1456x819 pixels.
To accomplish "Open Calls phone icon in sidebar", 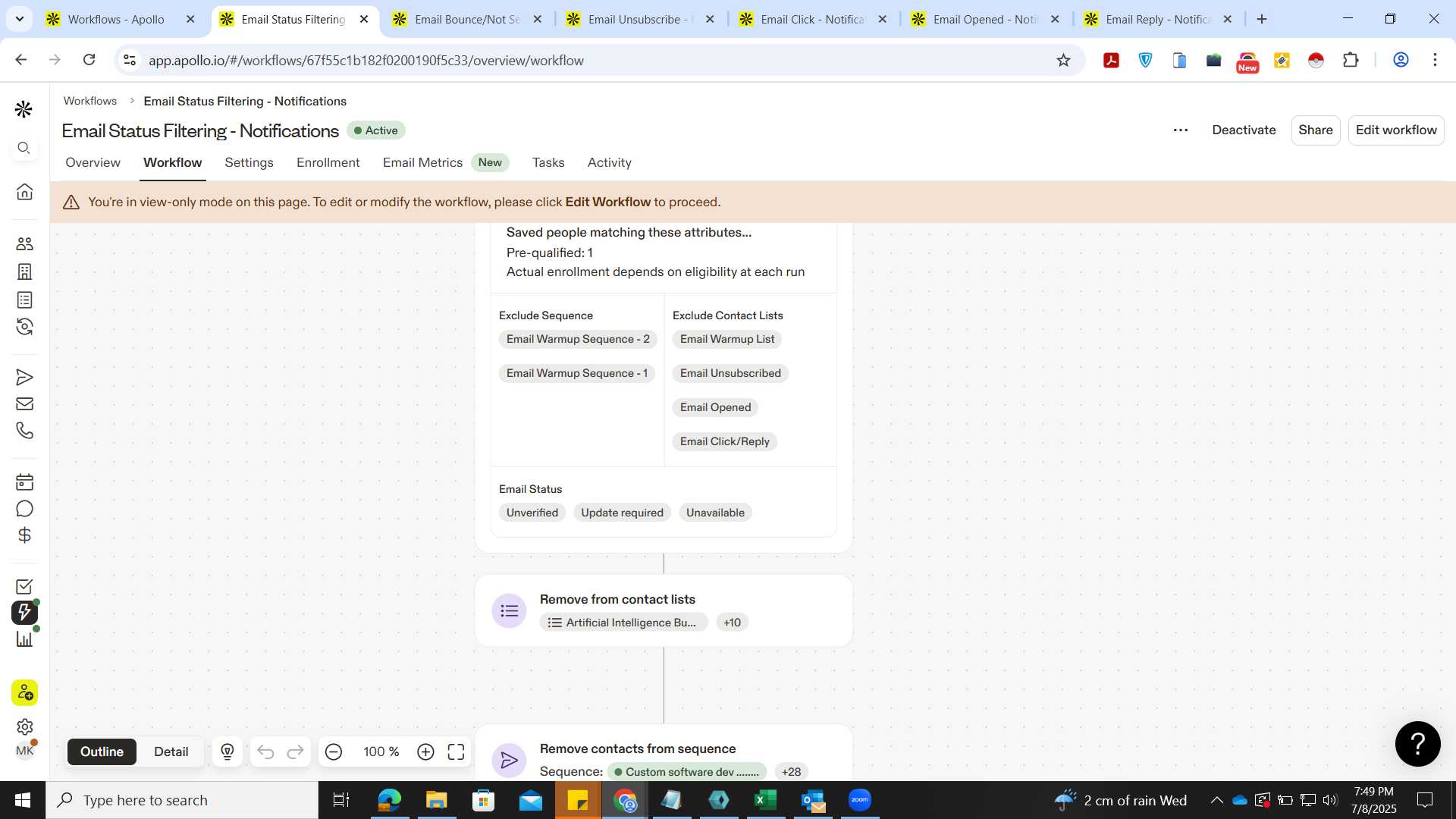I will 24,431.
